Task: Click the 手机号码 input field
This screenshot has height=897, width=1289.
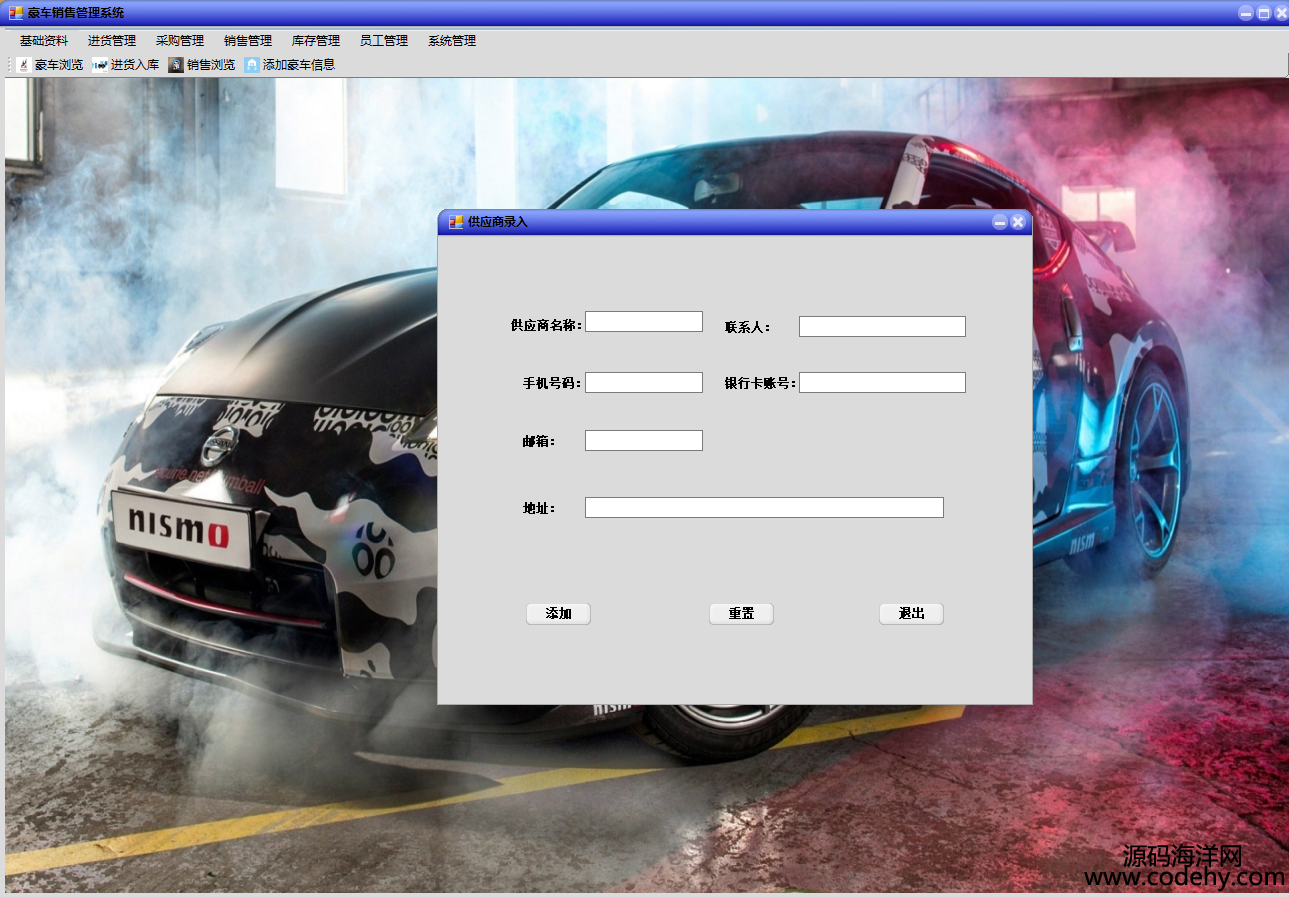Action: pyautogui.click(x=644, y=383)
